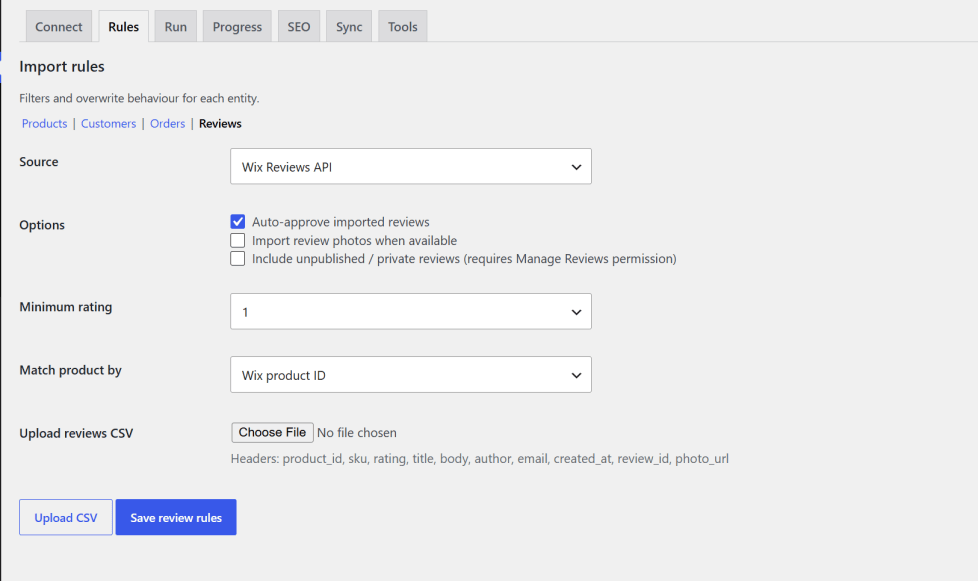
Task: Select the Reviews rules section
Action: (x=220, y=123)
